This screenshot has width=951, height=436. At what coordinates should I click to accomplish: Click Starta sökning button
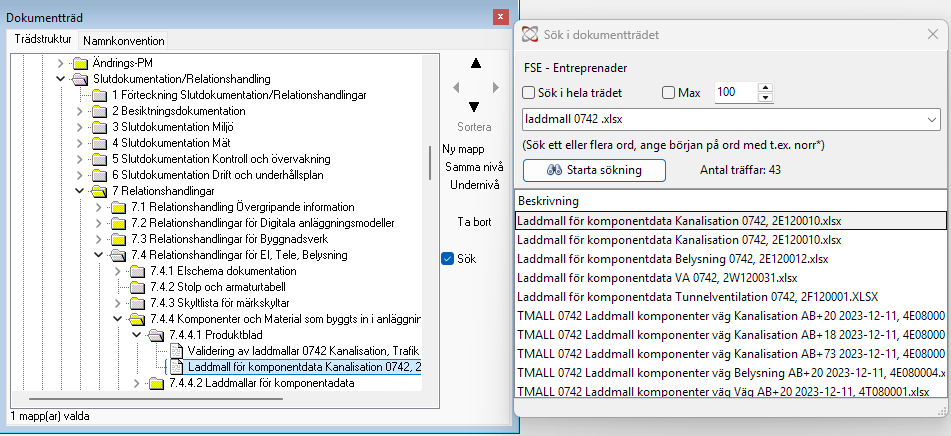[594, 170]
